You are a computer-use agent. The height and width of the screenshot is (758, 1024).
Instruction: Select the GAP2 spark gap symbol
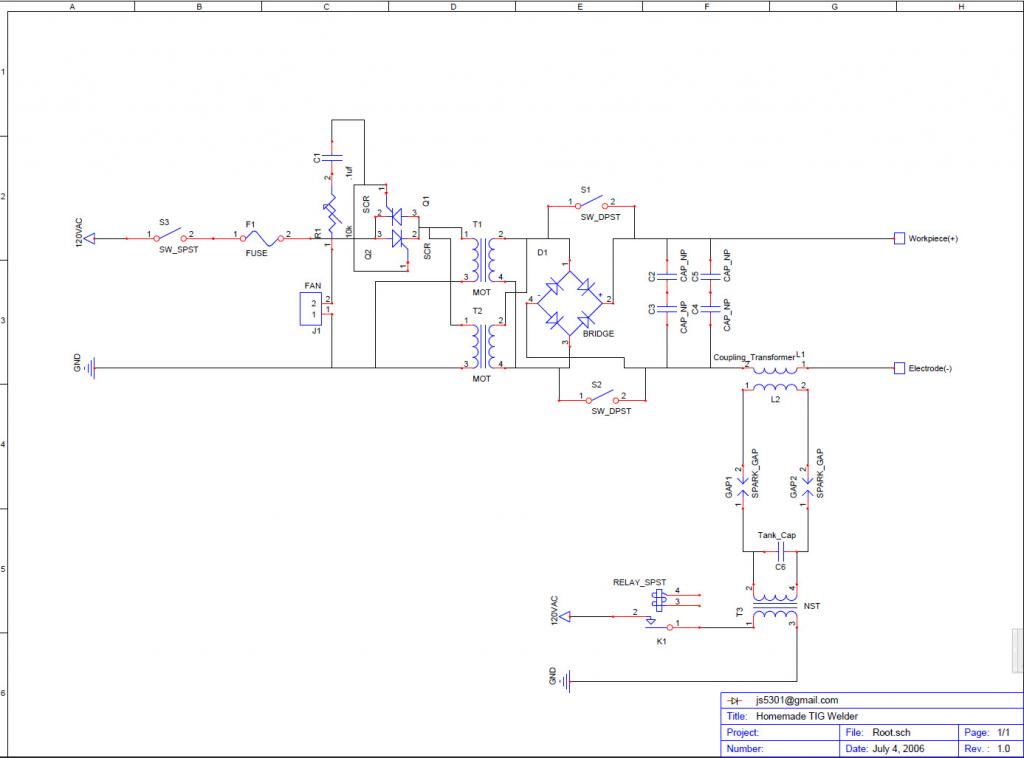[x=808, y=486]
